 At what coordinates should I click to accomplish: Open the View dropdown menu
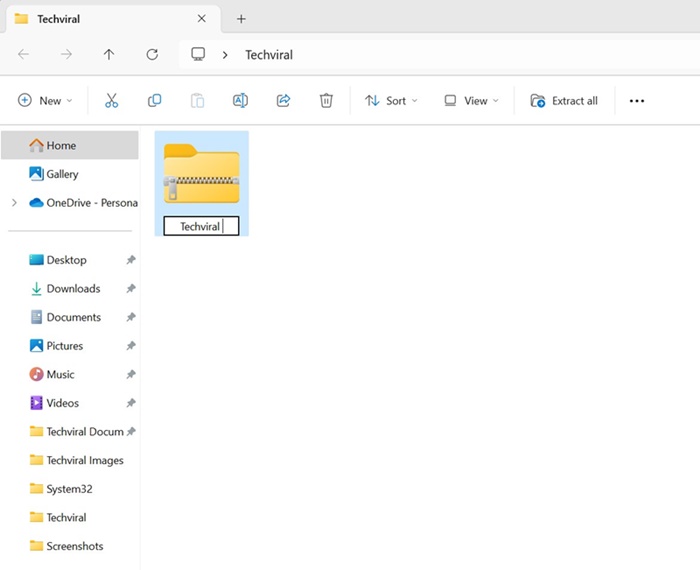pos(471,100)
